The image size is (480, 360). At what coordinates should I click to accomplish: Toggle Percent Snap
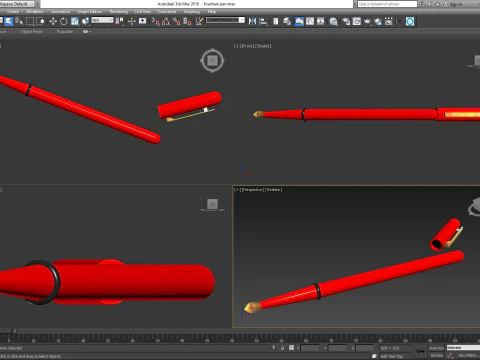(x=176, y=21)
